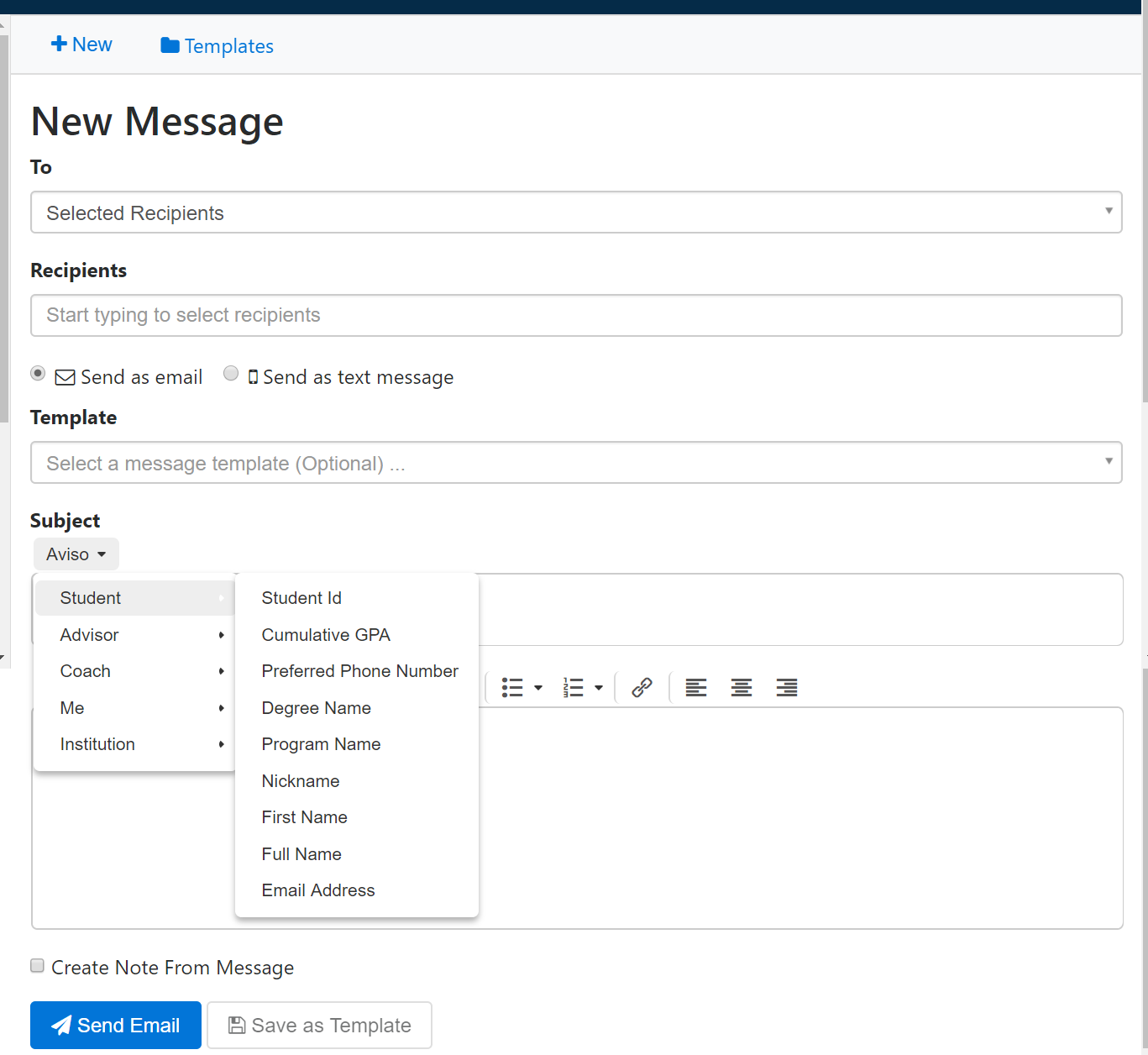Image resolution: width=1148 pixels, height=1055 pixels.
Task: Open the New message link
Action: point(81,45)
